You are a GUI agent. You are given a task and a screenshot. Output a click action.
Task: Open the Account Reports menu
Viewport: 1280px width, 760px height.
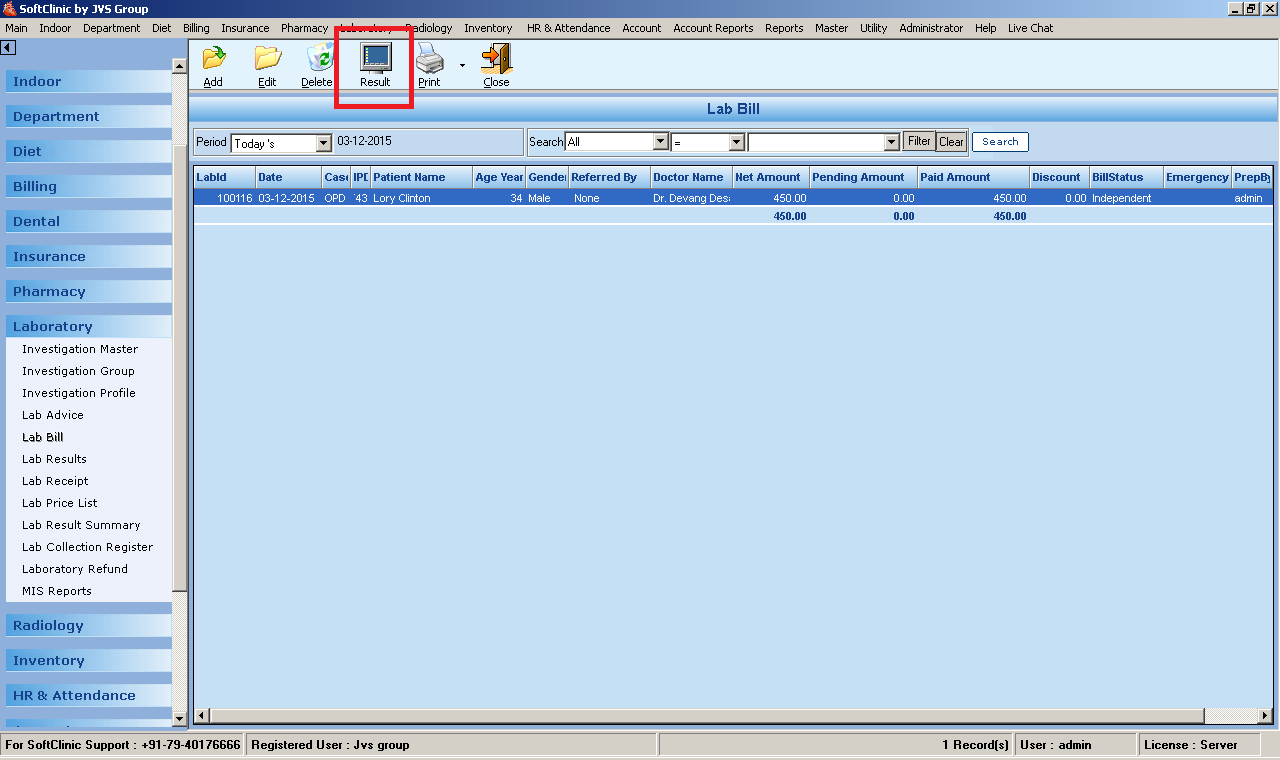[713, 28]
